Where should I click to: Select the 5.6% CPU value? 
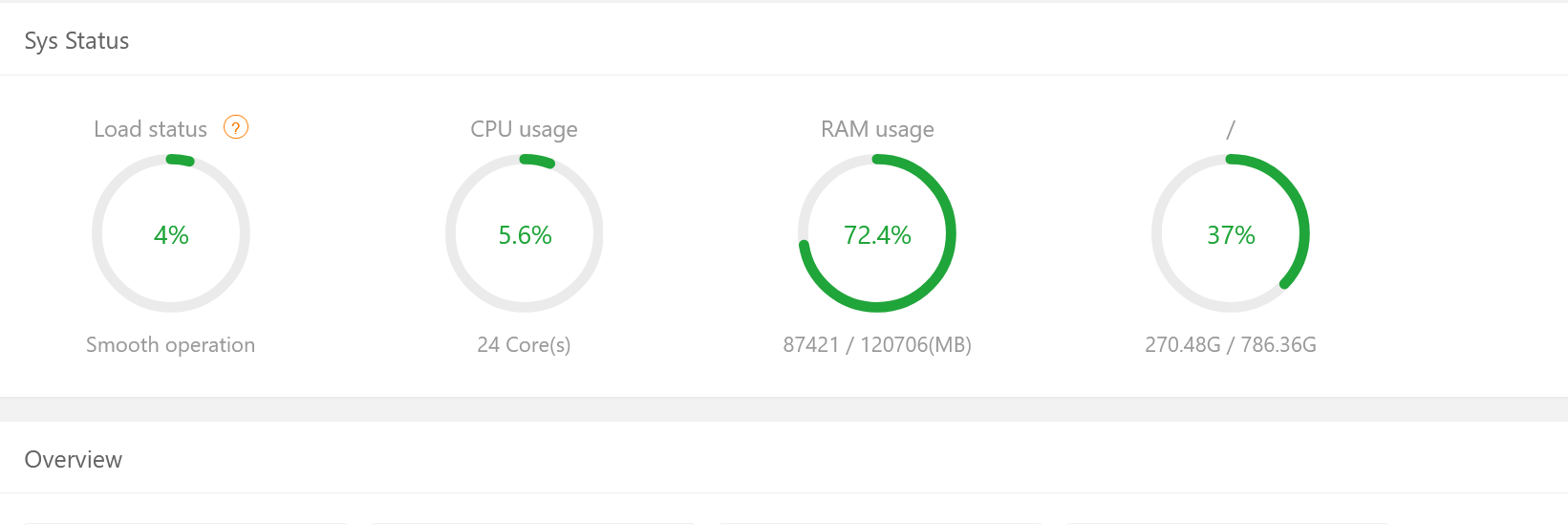coord(525,235)
